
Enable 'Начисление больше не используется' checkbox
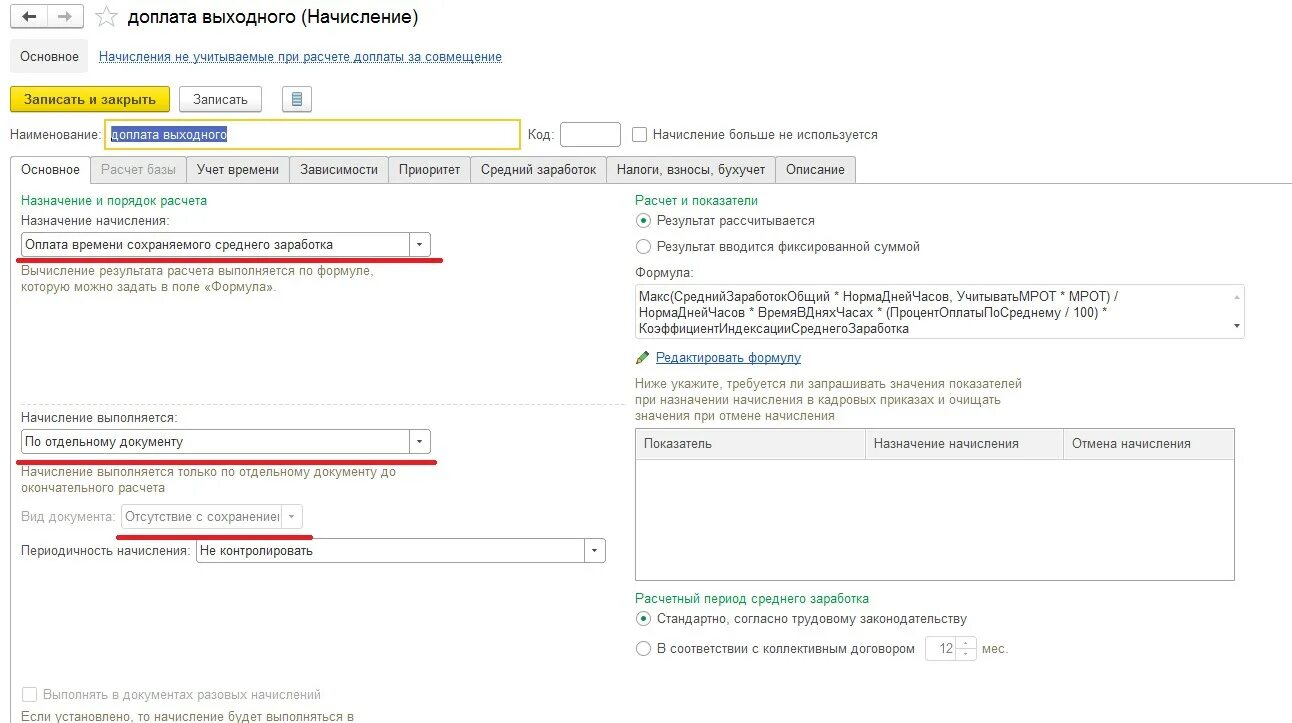tap(640, 134)
